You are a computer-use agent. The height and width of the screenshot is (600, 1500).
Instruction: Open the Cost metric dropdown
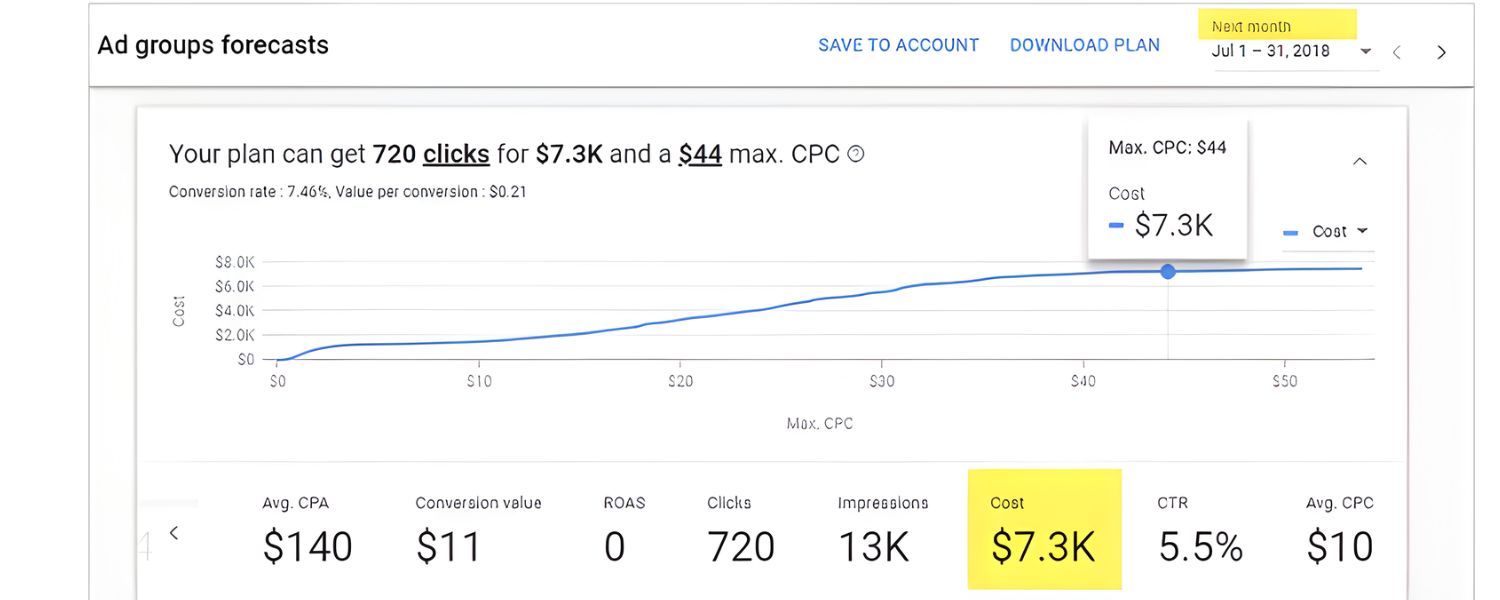(1328, 231)
